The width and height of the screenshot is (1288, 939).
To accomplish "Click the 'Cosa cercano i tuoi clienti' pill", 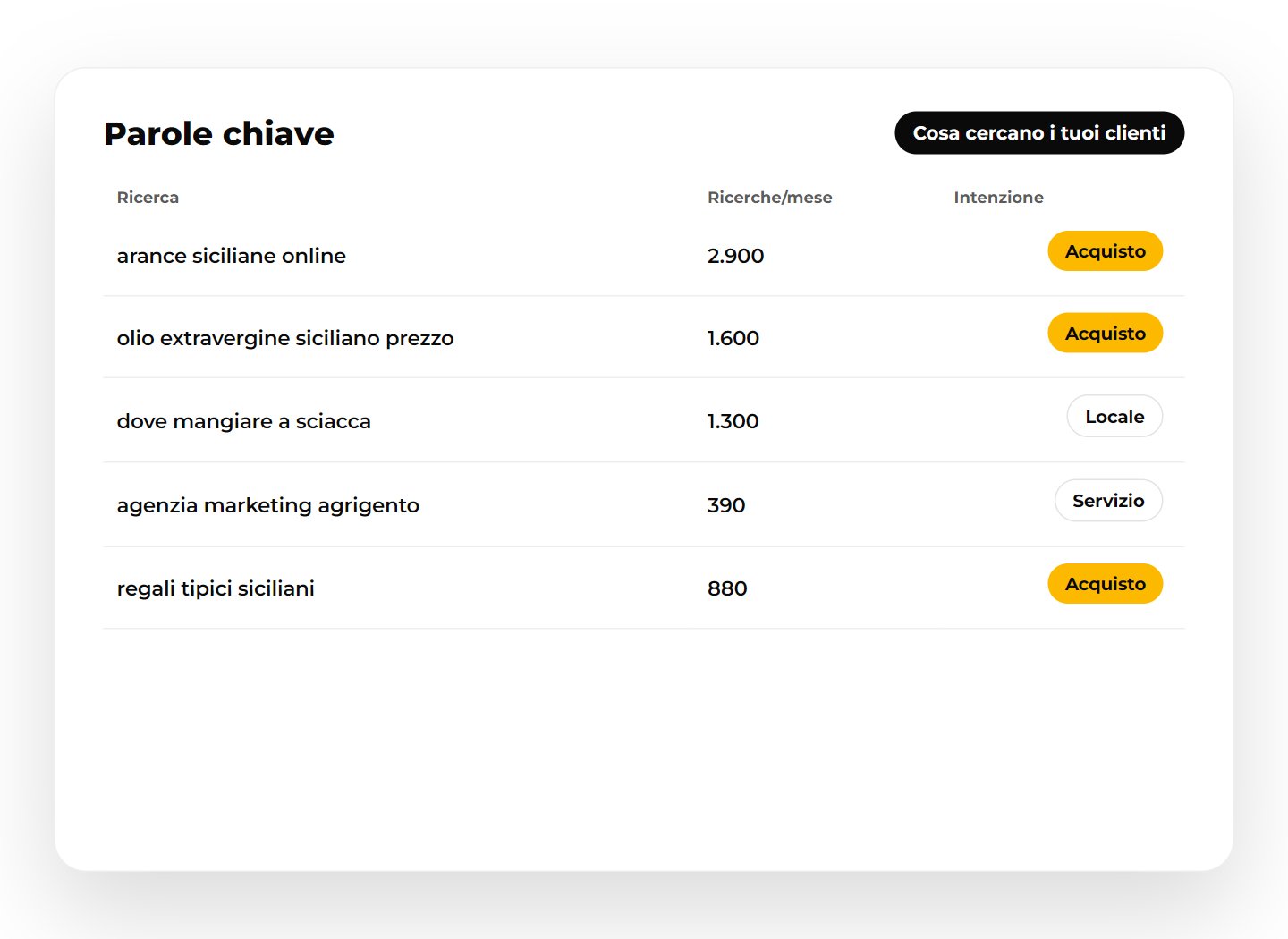I will click(1039, 132).
